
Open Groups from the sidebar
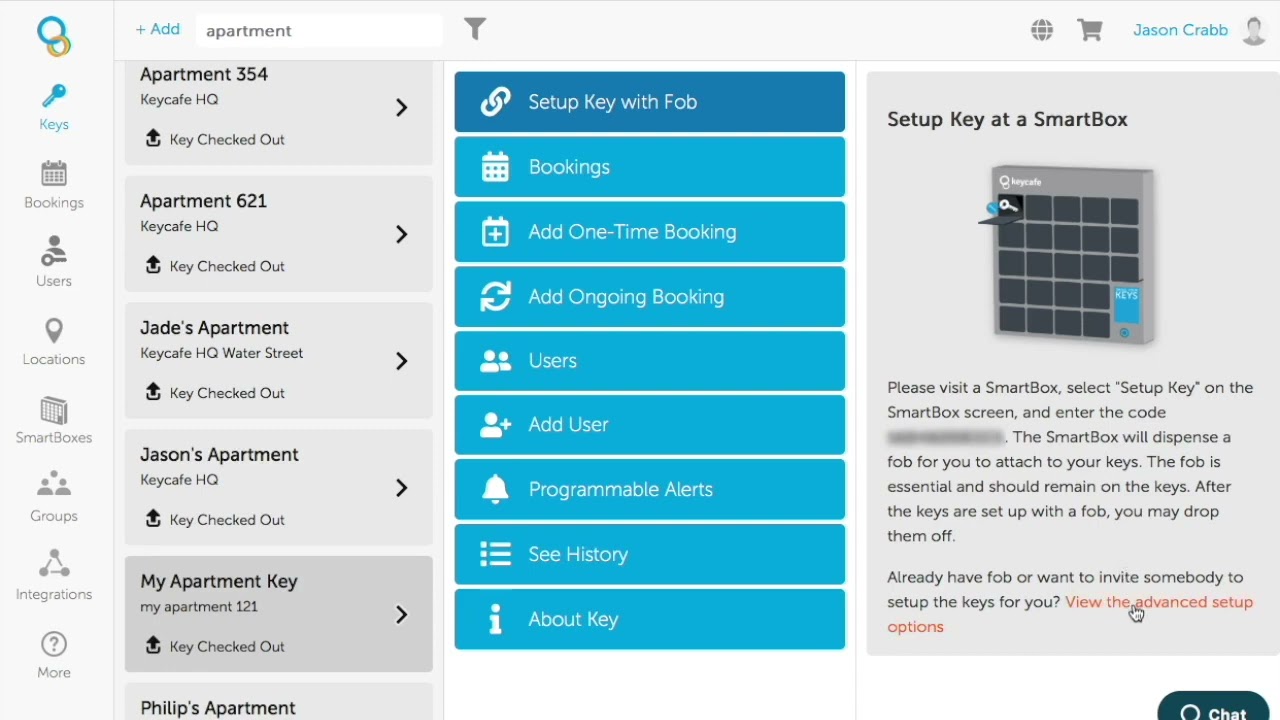click(x=54, y=499)
